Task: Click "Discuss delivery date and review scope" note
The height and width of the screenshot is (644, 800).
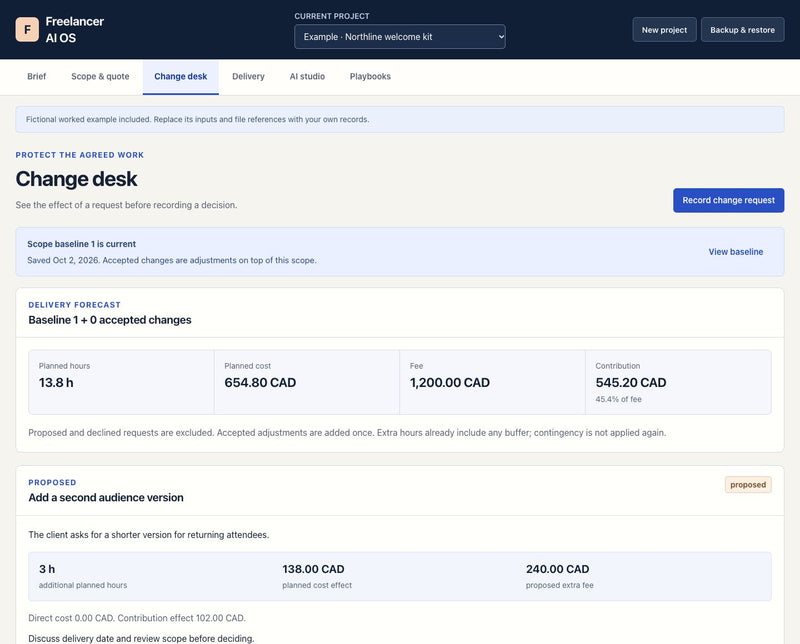Action: pos(141,638)
